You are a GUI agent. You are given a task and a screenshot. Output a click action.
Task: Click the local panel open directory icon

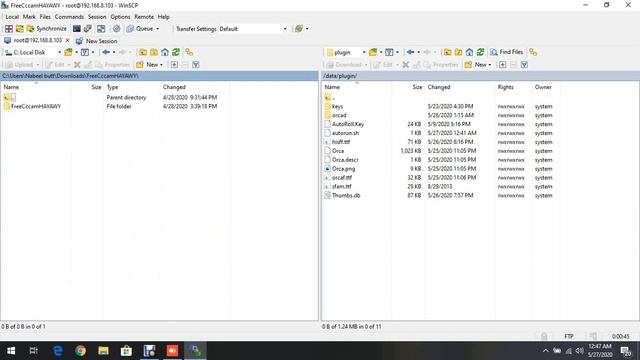coord(68,52)
